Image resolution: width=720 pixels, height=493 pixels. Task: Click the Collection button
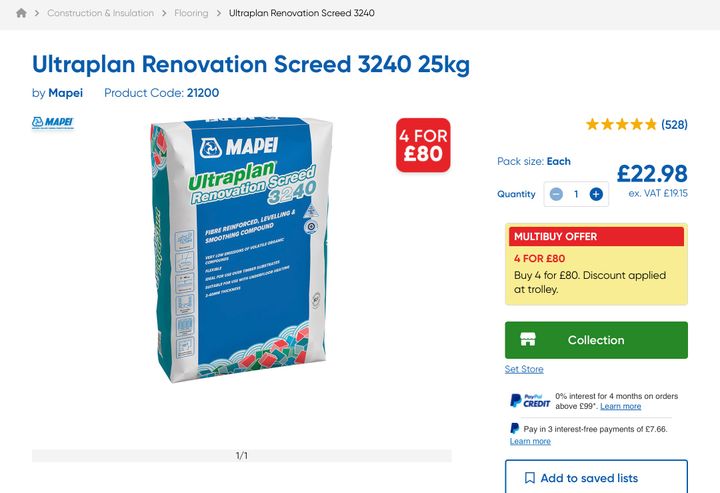point(596,340)
